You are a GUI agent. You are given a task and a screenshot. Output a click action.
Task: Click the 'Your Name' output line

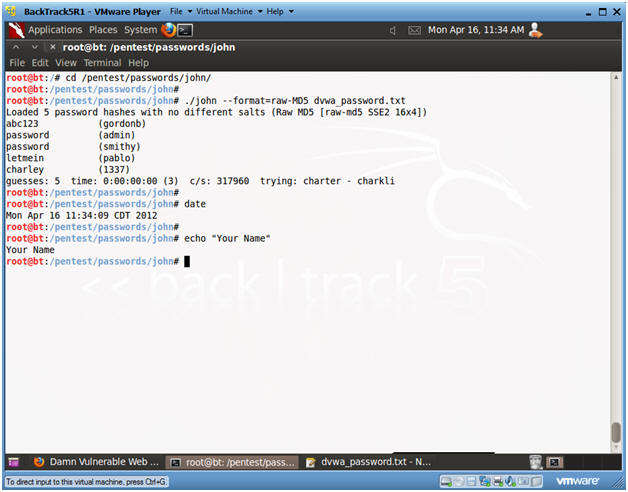[30, 250]
